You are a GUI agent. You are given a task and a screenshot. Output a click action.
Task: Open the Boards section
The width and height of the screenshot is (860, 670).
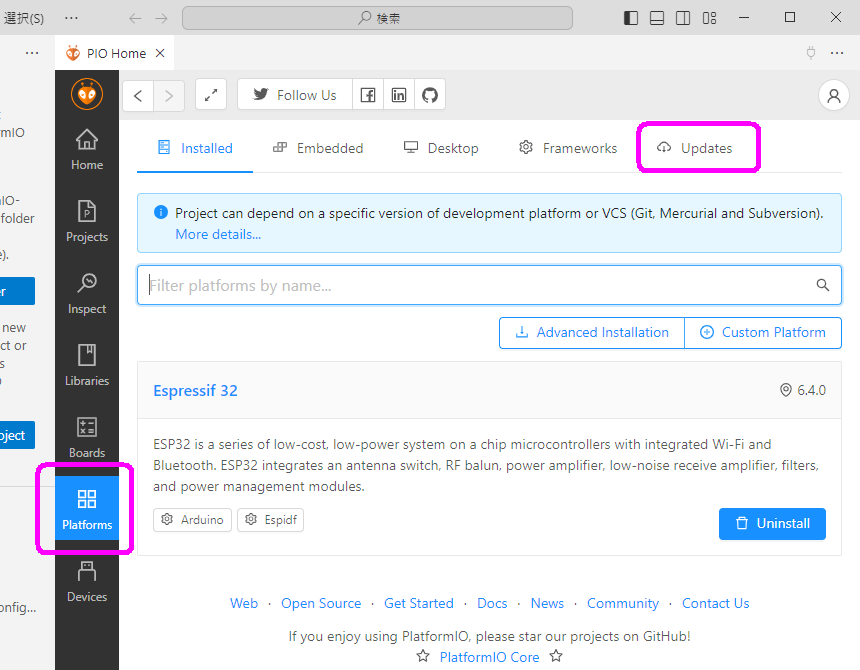pyautogui.click(x=87, y=437)
